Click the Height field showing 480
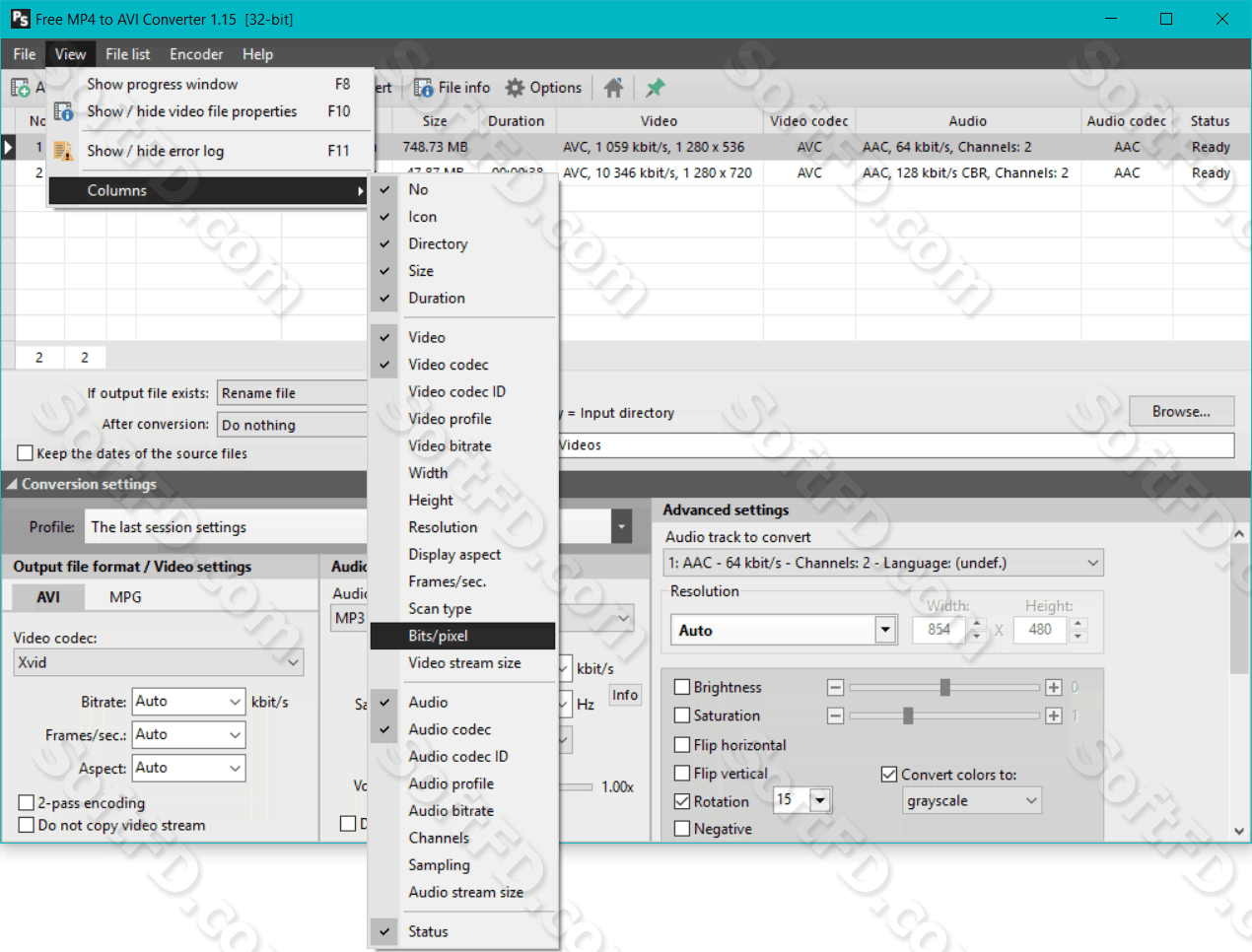 click(1041, 630)
